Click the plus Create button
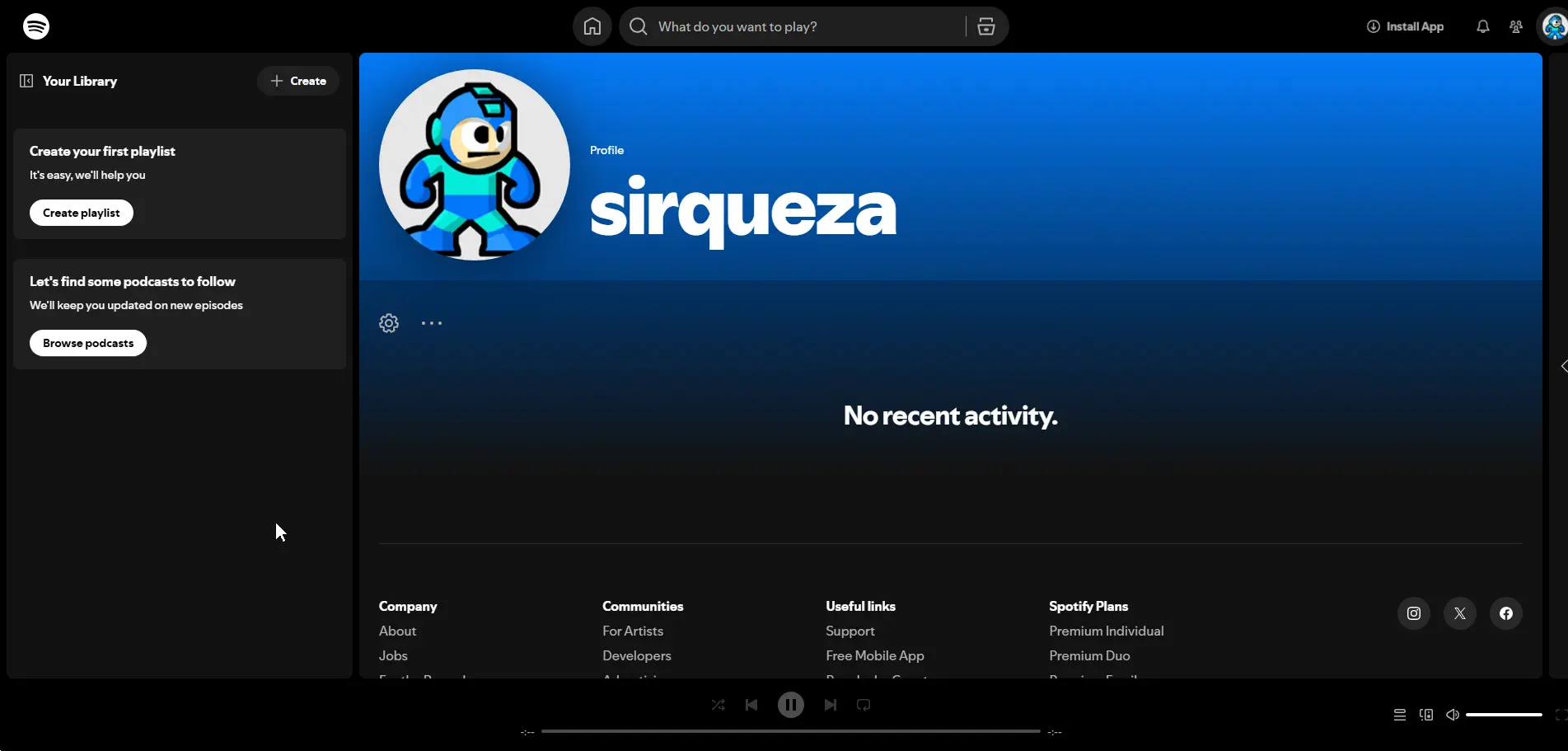The height and width of the screenshot is (751, 1568). click(x=298, y=81)
